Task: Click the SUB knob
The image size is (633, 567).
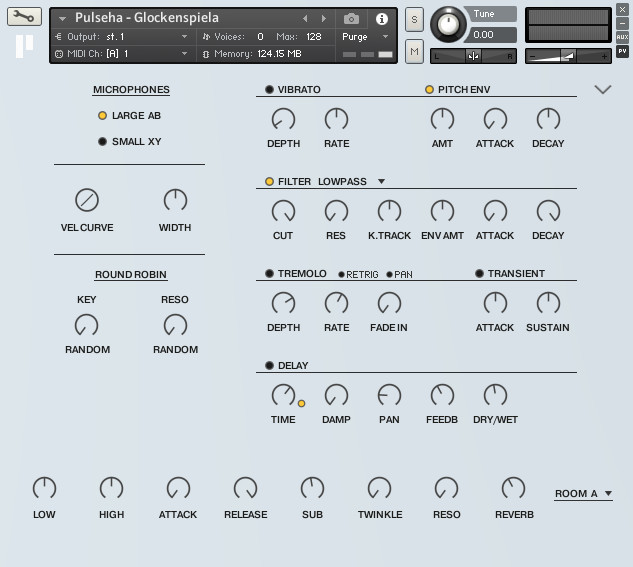Action: click(312, 488)
